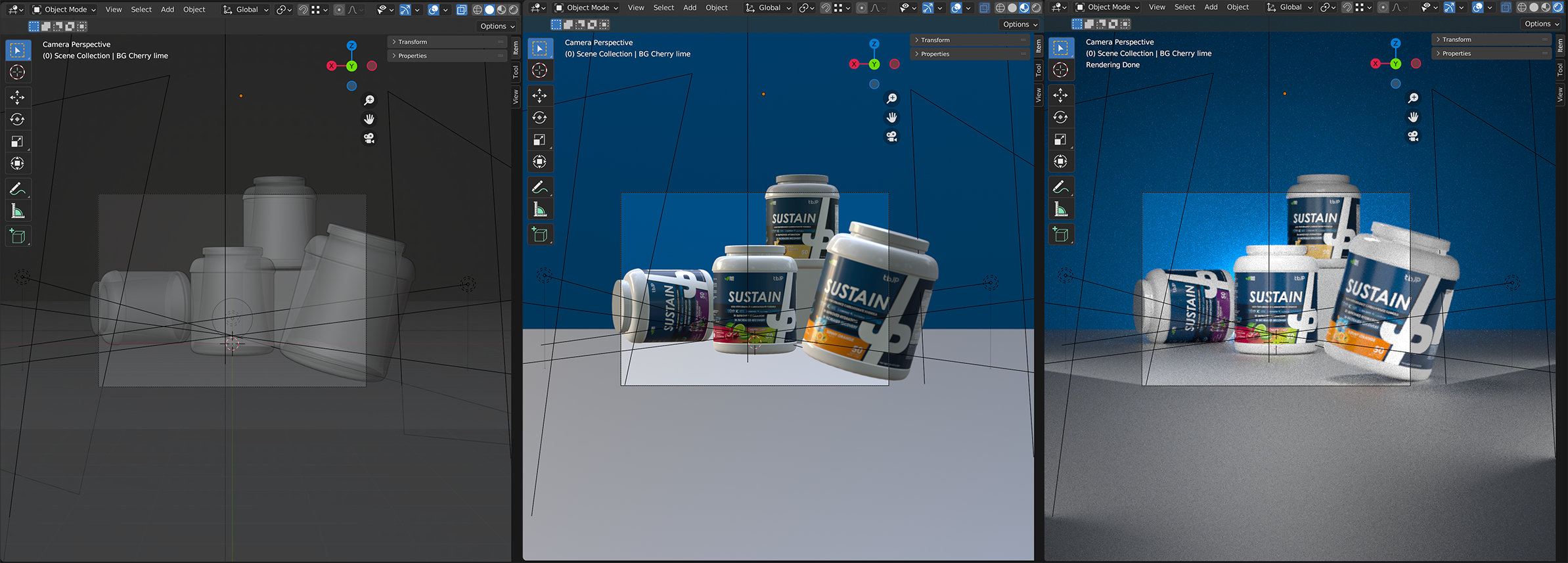
Task: Switch right viewport to material preview shading
Action: pyautogui.click(x=1546, y=7)
